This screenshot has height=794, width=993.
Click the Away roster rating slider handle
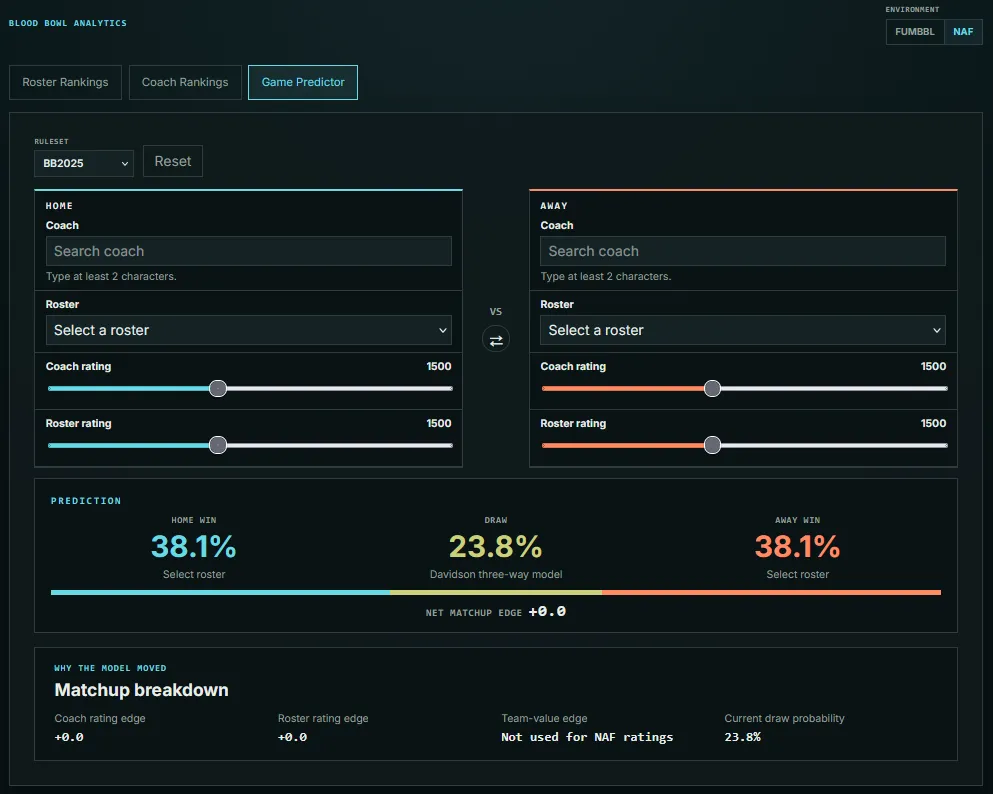coord(712,445)
